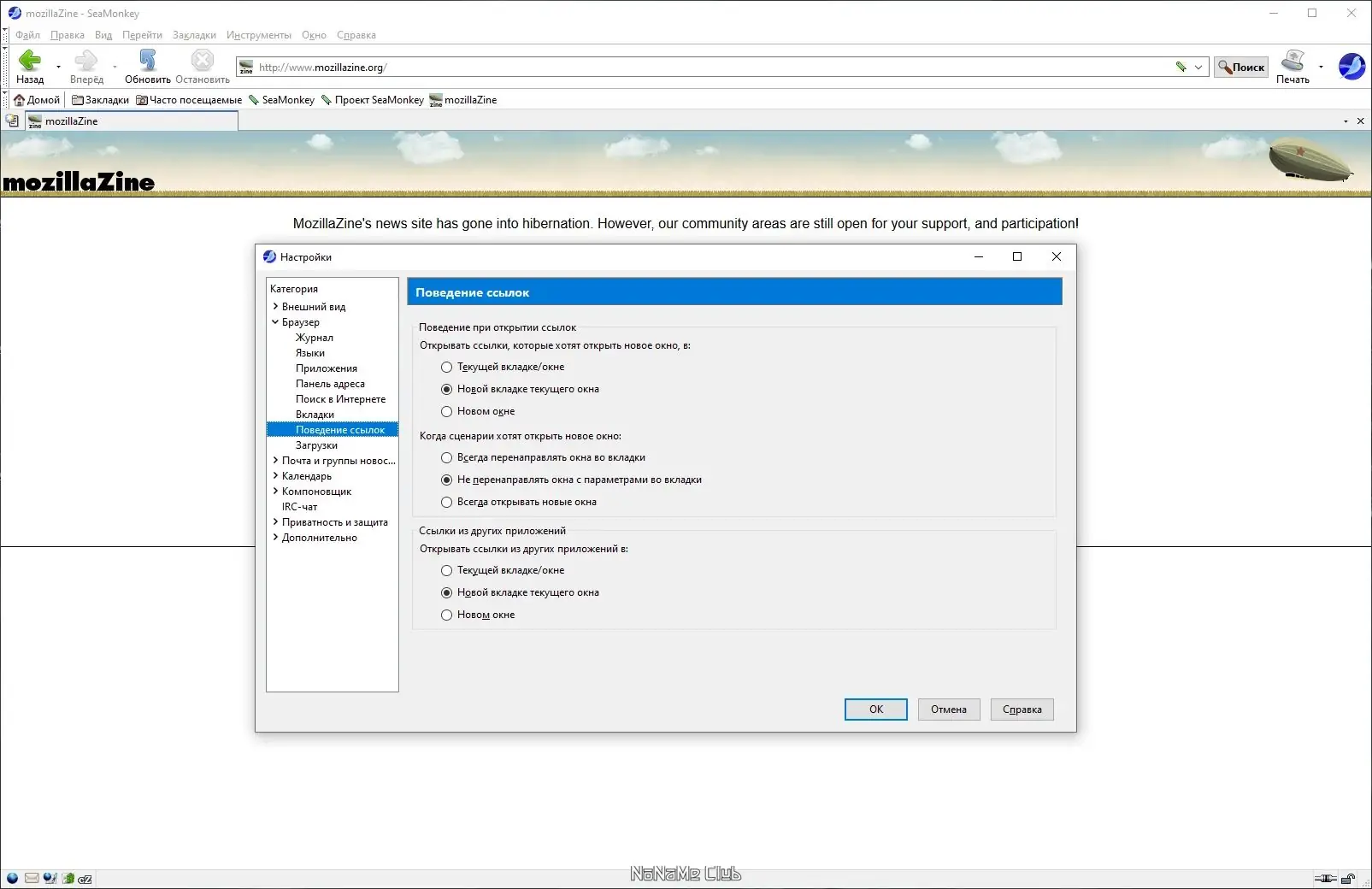
Task: Toggle the online/offline connection icon
Action: click(x=1325, y=878)
